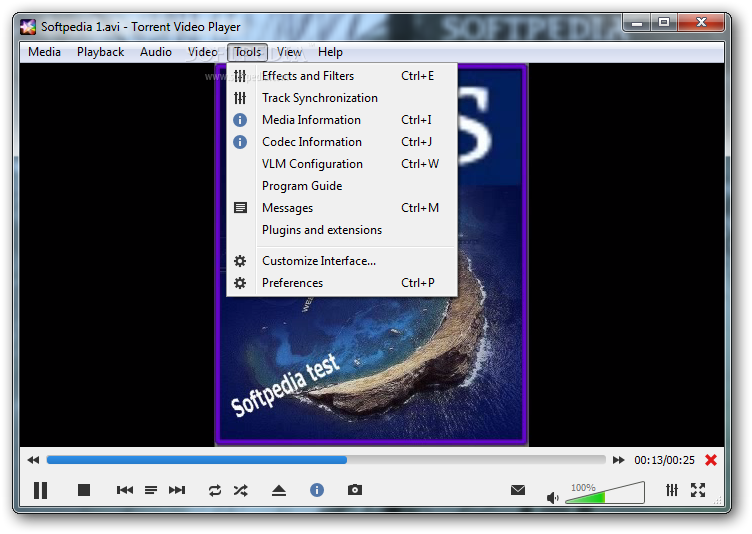Jump to the previous media track
Screen dimensions: 752x534
(x=125, y=490)
